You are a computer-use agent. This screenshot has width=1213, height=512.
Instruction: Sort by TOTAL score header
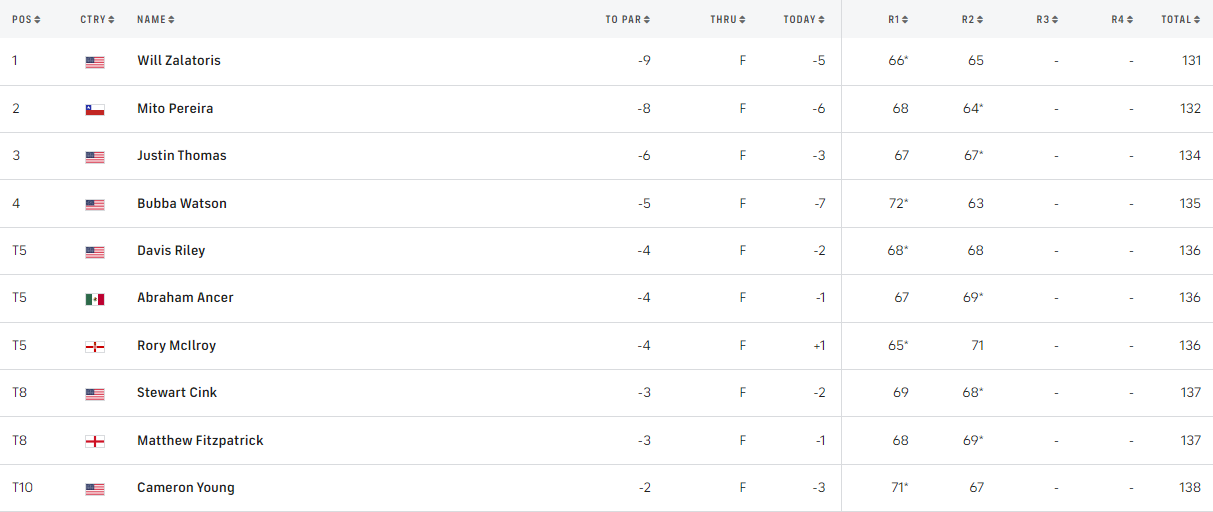(x=1180, y=19)
